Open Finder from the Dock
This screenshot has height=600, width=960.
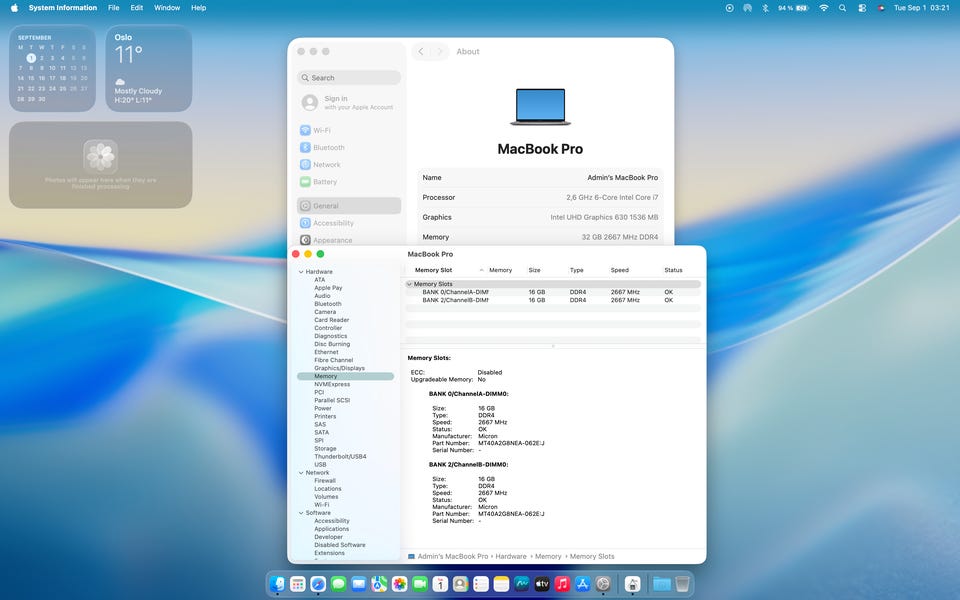click(x=277, y=584)
